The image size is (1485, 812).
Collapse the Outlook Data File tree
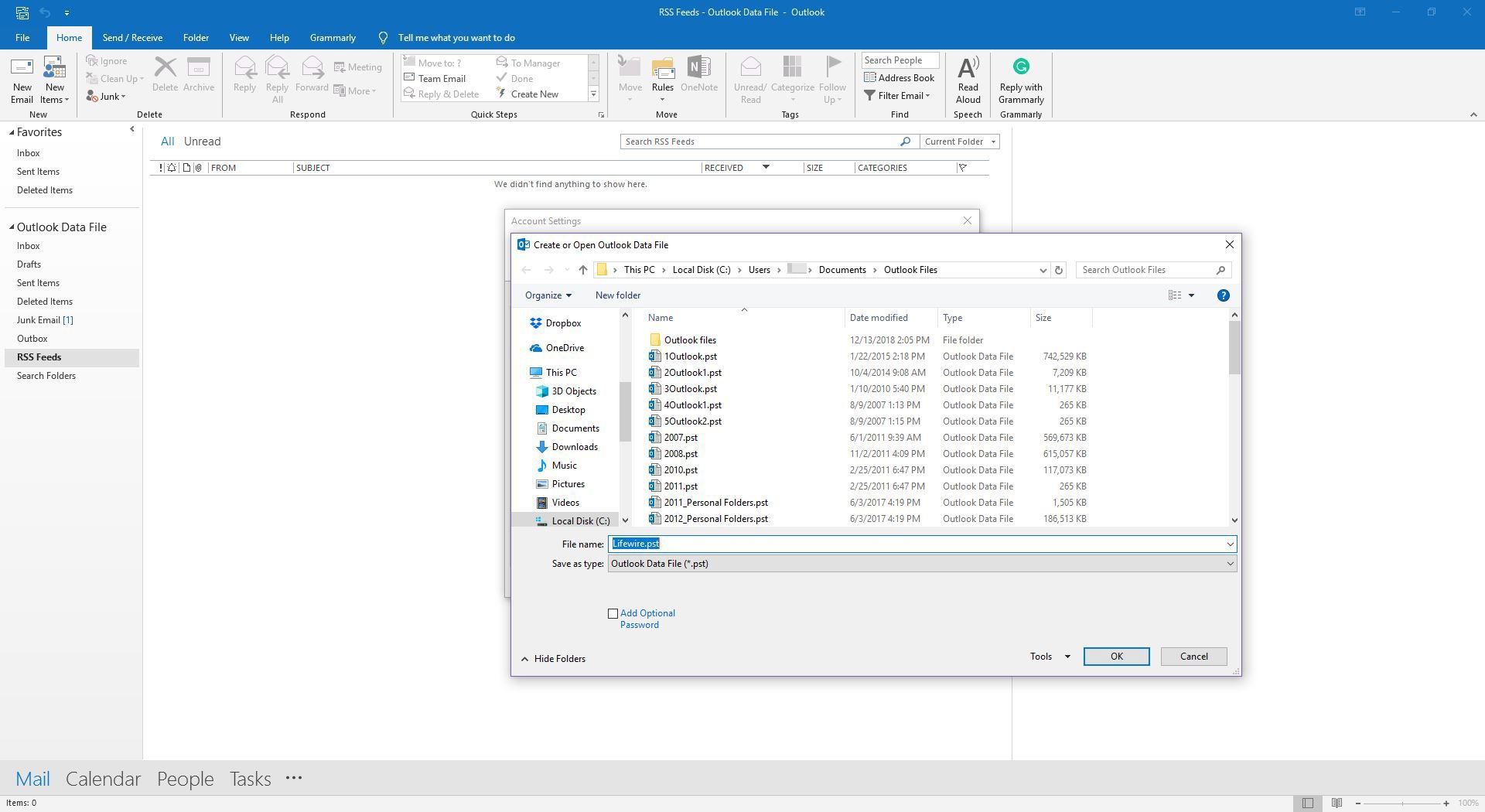(x=12, y=227)
